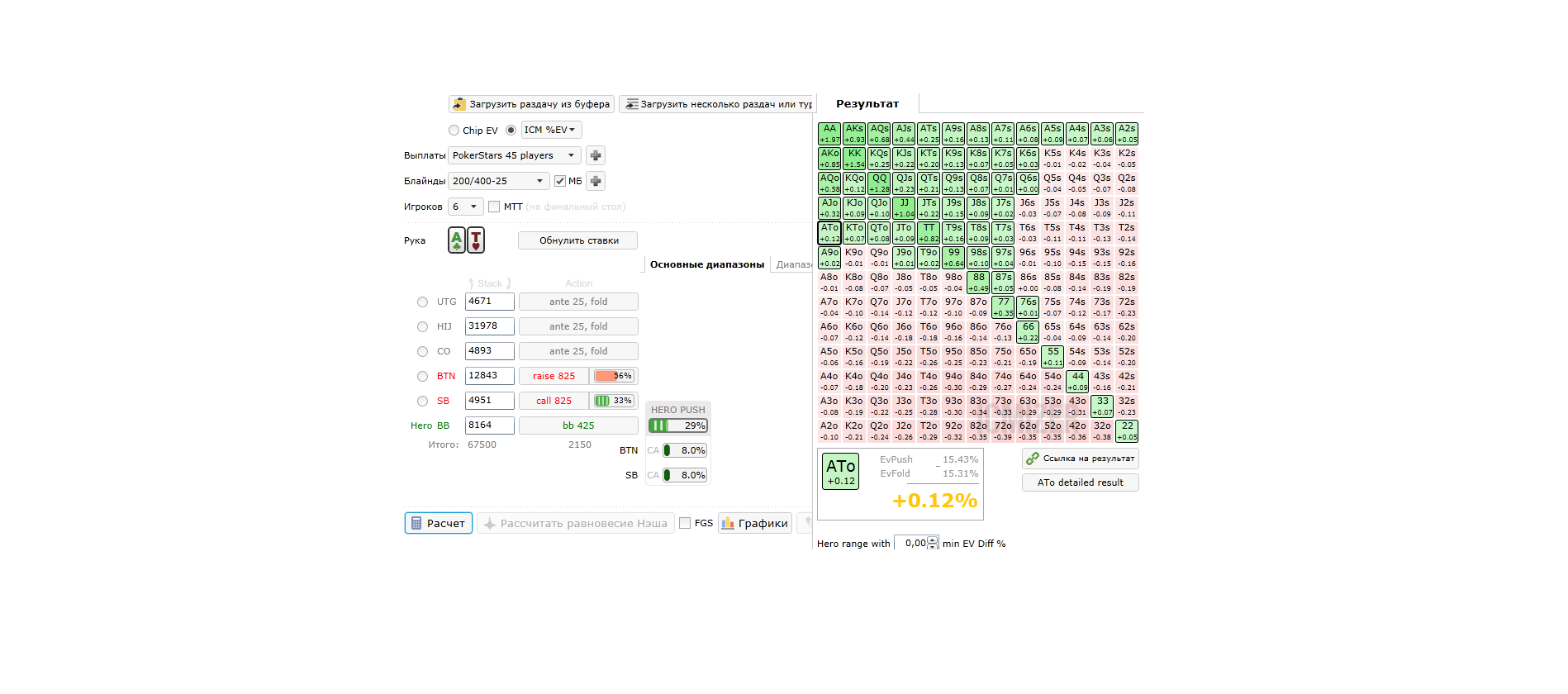Edit Hero BB stack field 8164

[x=490, y=425]
